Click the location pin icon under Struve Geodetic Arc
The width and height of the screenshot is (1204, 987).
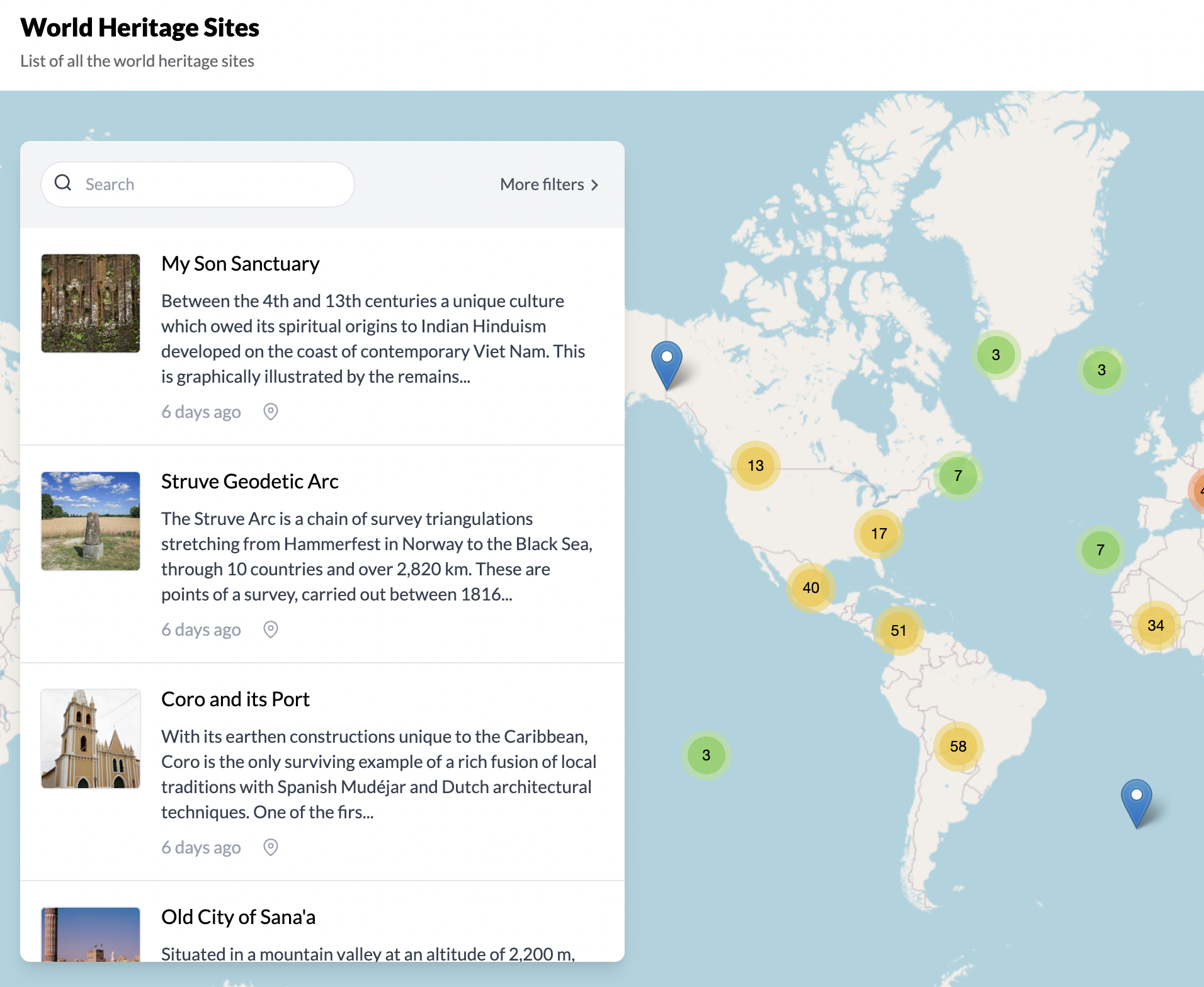click(270, 629)
